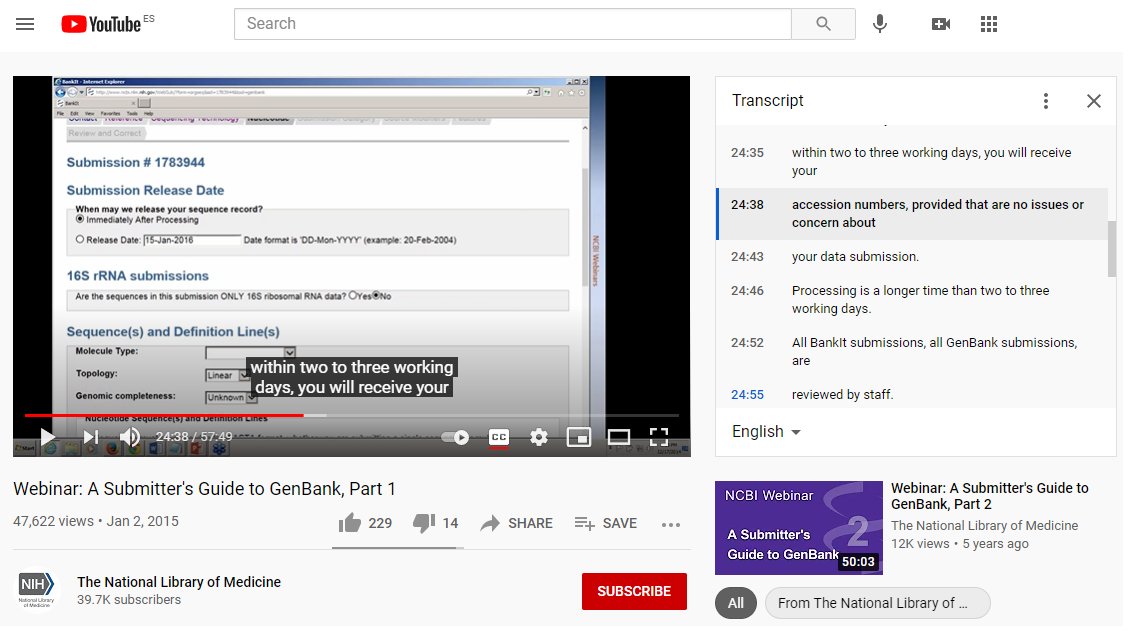
Task: Click the magnifier search button
Action: tap(823, 24)
